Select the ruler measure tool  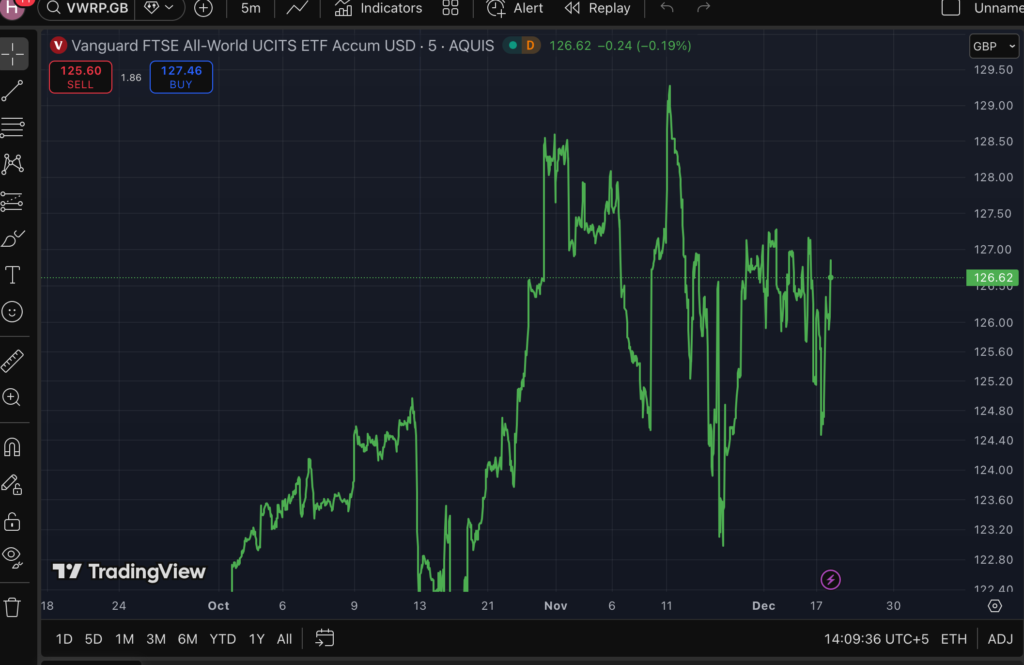point(13,361)
